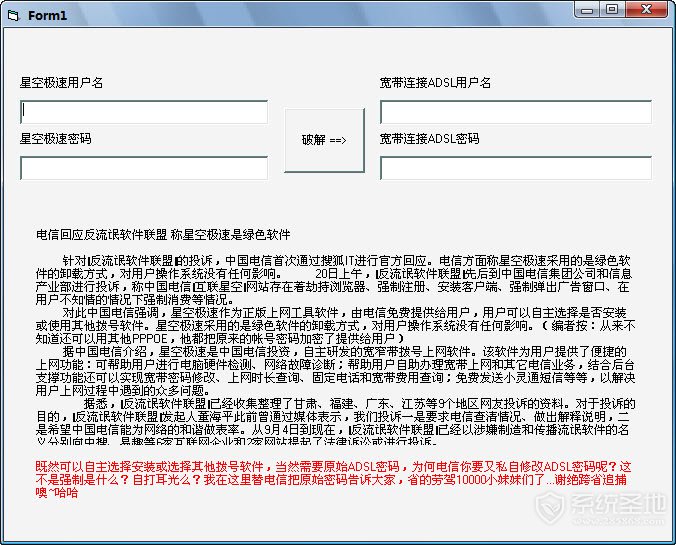Click the 破解 ==> button
Screen dimensions: 676x545
(x=324, y=140)
